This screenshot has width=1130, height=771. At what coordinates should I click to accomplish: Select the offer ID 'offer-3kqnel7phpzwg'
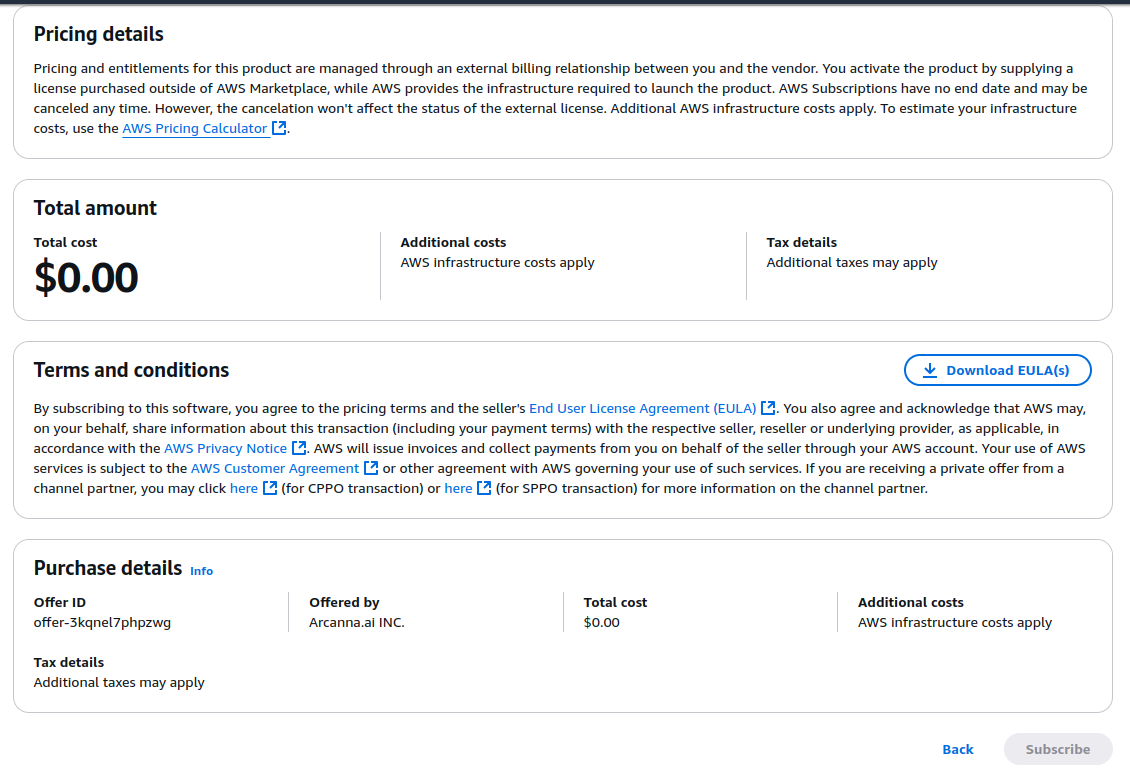pyautogui.click(x=102, y=623)
